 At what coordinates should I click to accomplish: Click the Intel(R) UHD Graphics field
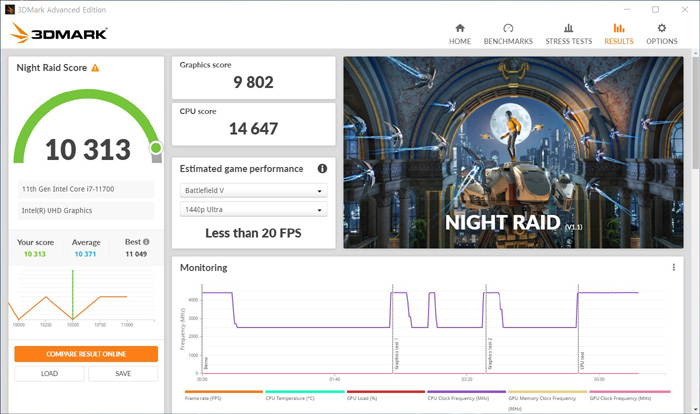pyautogui.click(x=86, y=210)
